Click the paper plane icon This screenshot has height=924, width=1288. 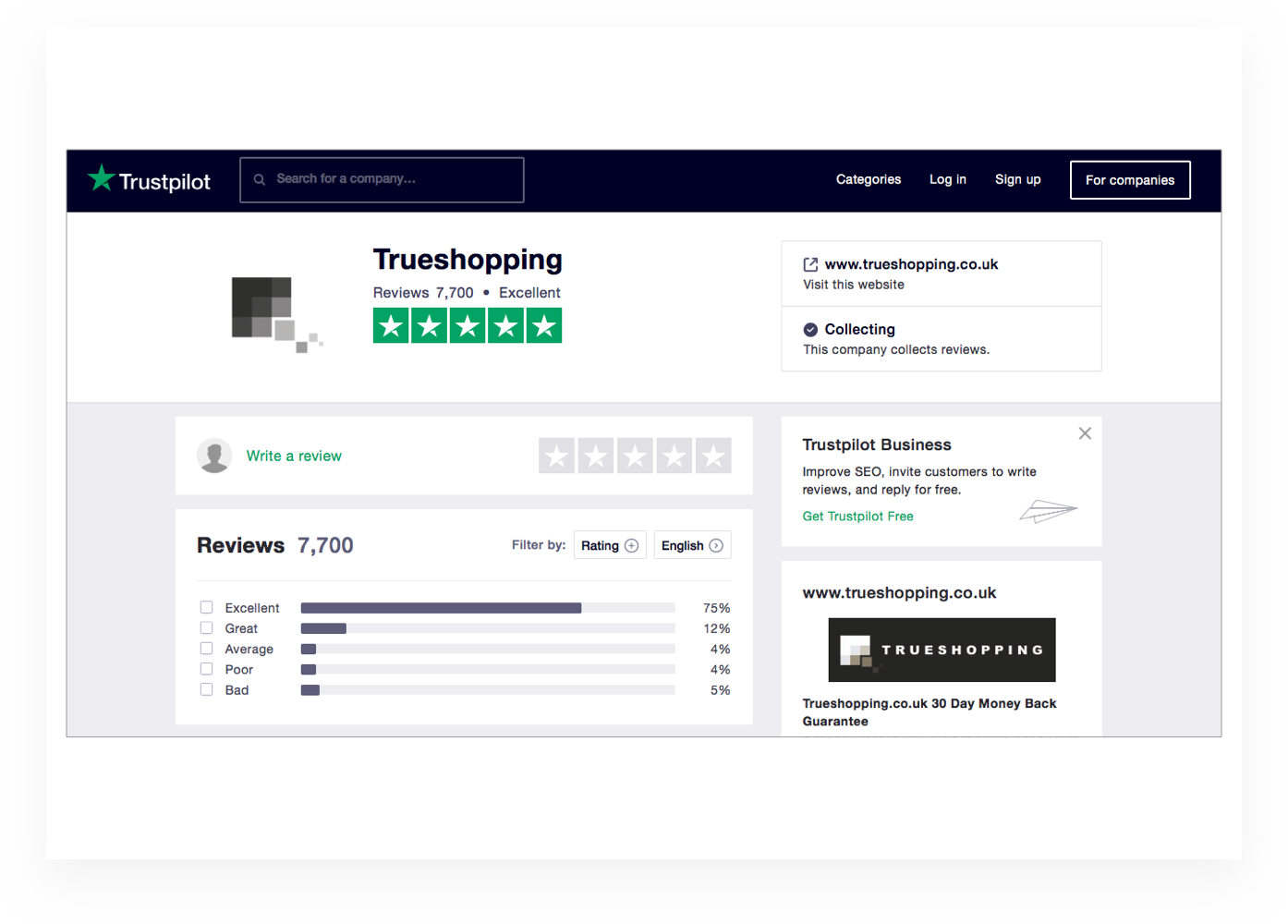1049,511
